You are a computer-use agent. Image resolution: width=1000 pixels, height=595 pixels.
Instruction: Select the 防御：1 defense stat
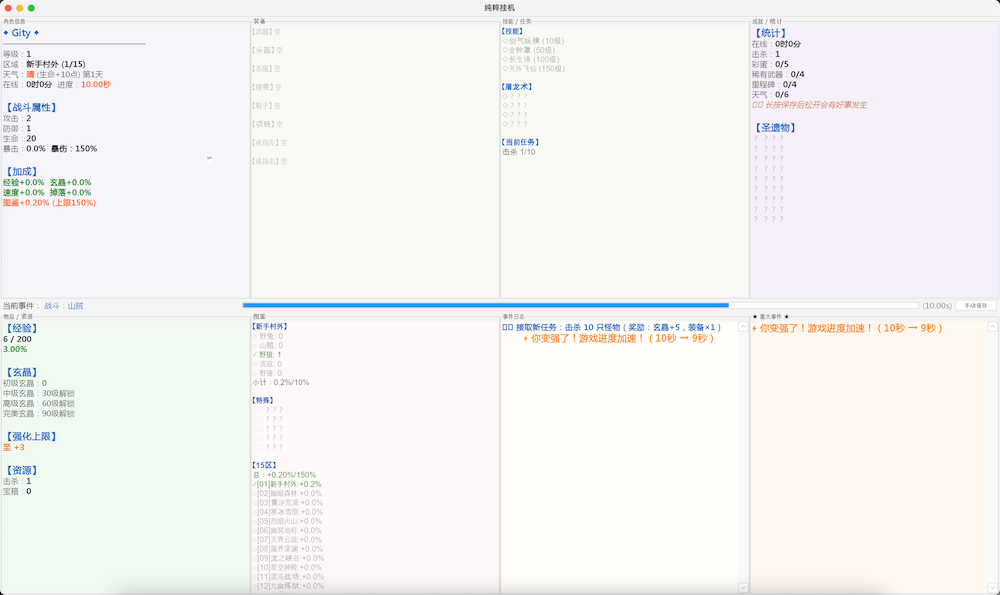tap(17, 129)
